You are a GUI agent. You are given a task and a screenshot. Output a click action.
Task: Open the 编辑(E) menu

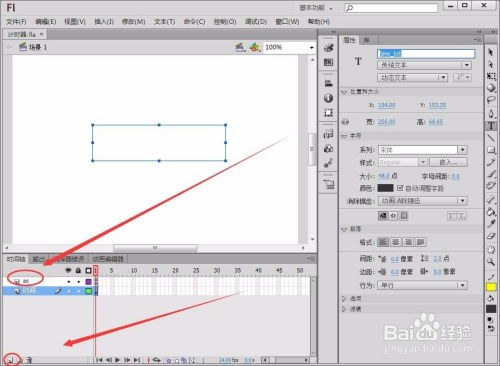46,22
